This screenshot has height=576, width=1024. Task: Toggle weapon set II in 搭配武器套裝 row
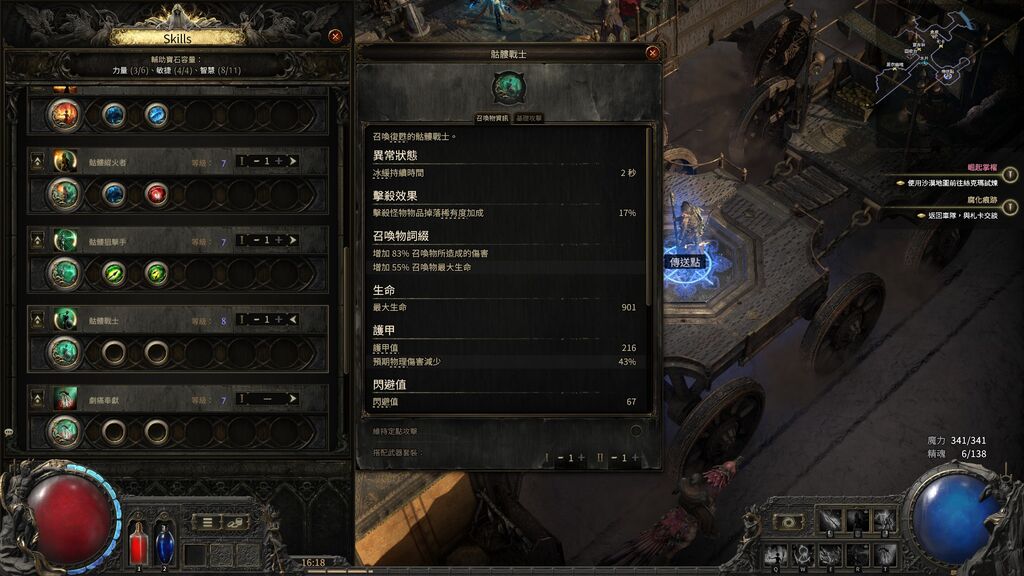[x=600, y=458]
